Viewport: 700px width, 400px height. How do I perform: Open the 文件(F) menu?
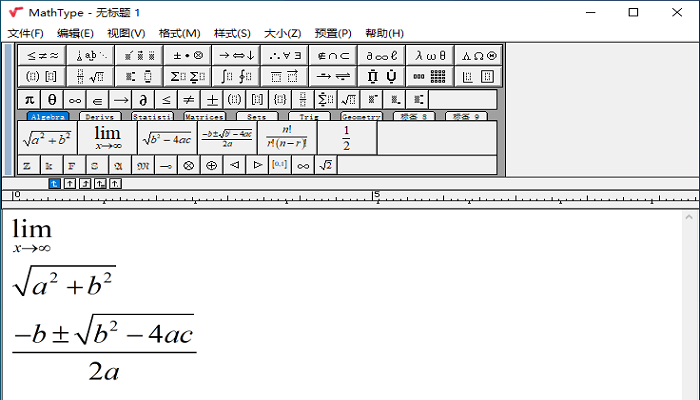pos(25,33)
